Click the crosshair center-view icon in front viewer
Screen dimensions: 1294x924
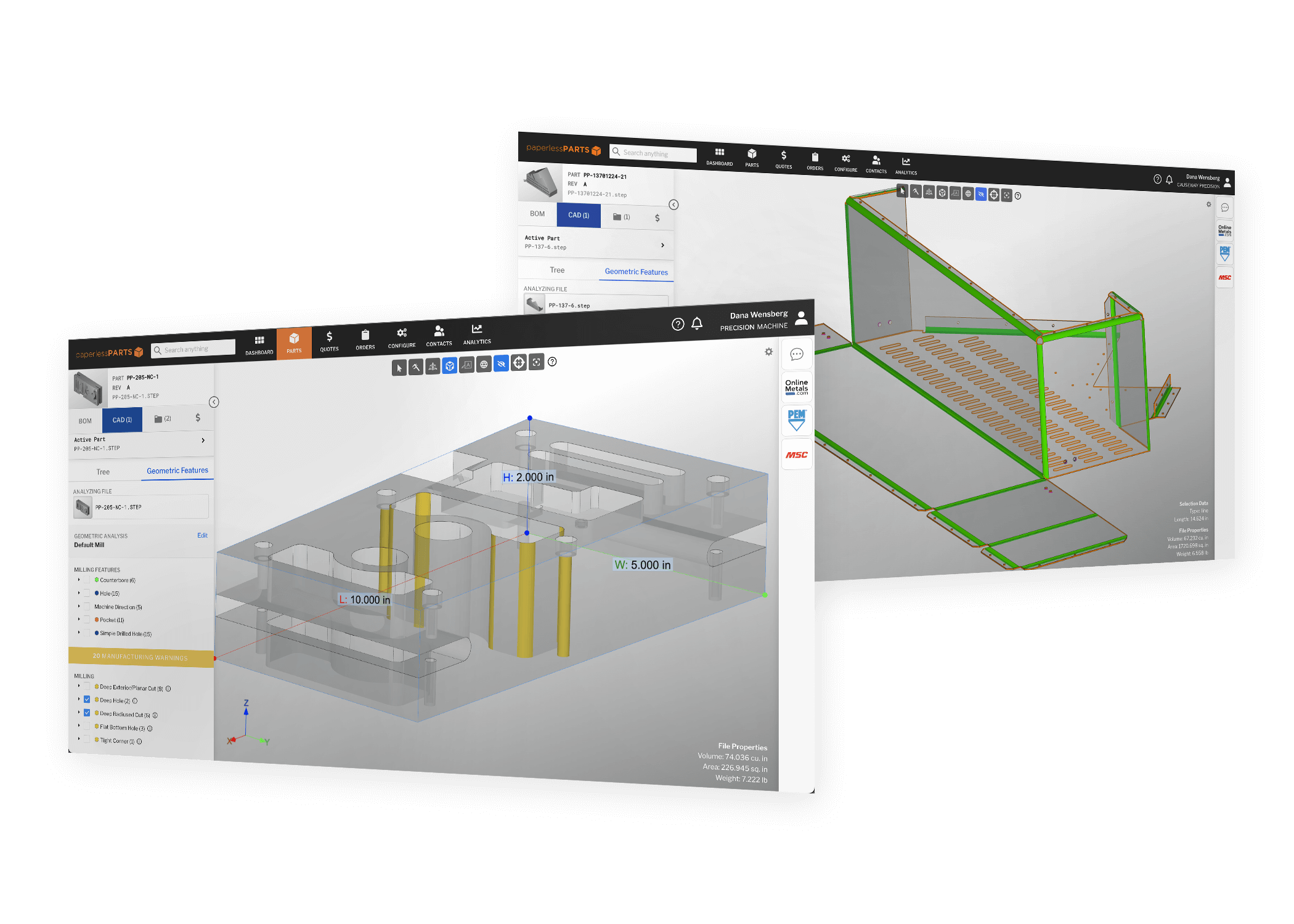[519, 363]
